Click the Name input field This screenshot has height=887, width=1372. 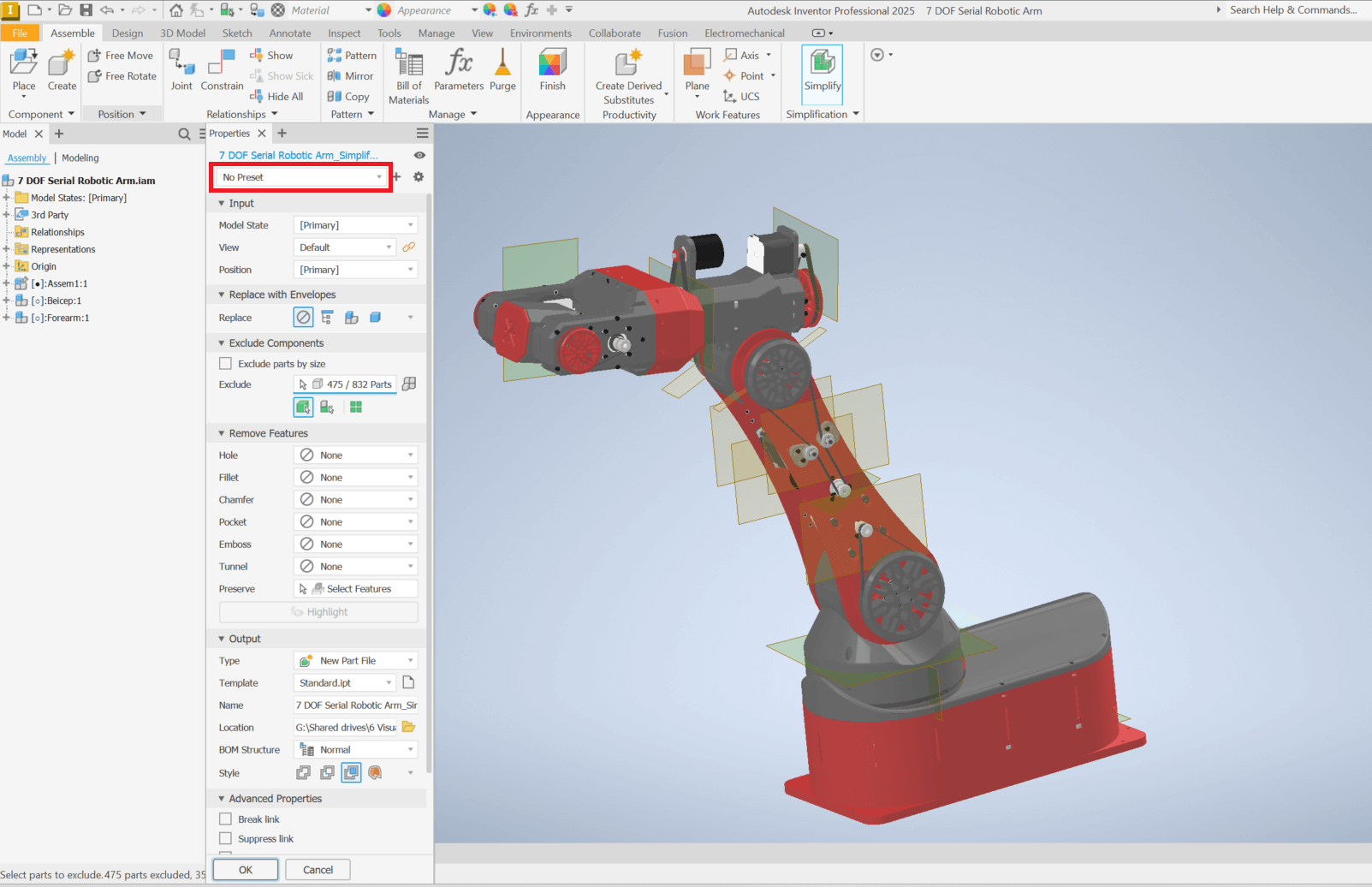[356, 705]
